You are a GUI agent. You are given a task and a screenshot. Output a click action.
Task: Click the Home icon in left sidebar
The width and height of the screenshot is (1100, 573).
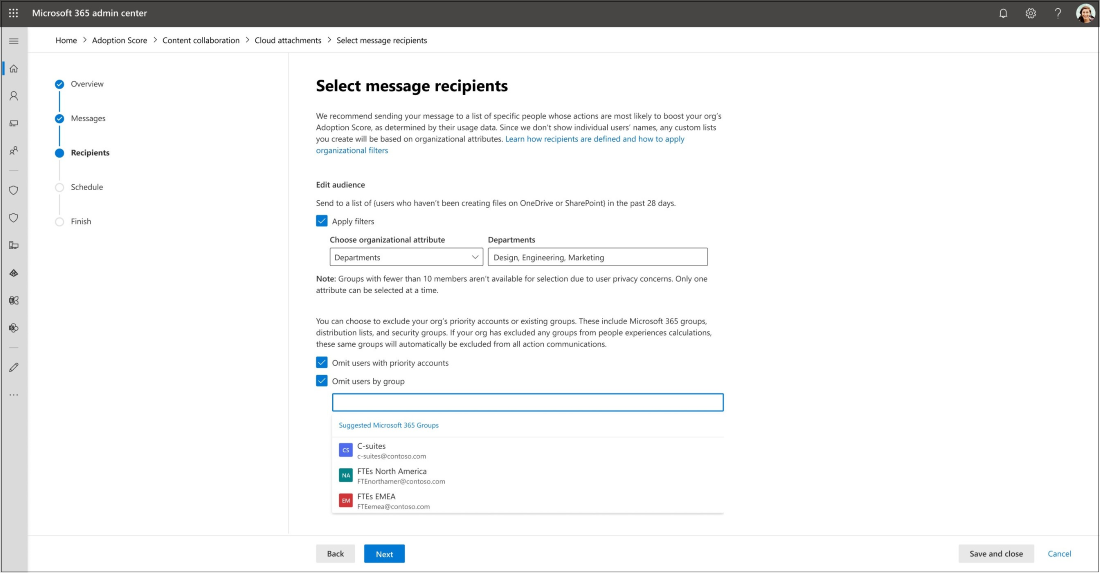coord(14,68)
